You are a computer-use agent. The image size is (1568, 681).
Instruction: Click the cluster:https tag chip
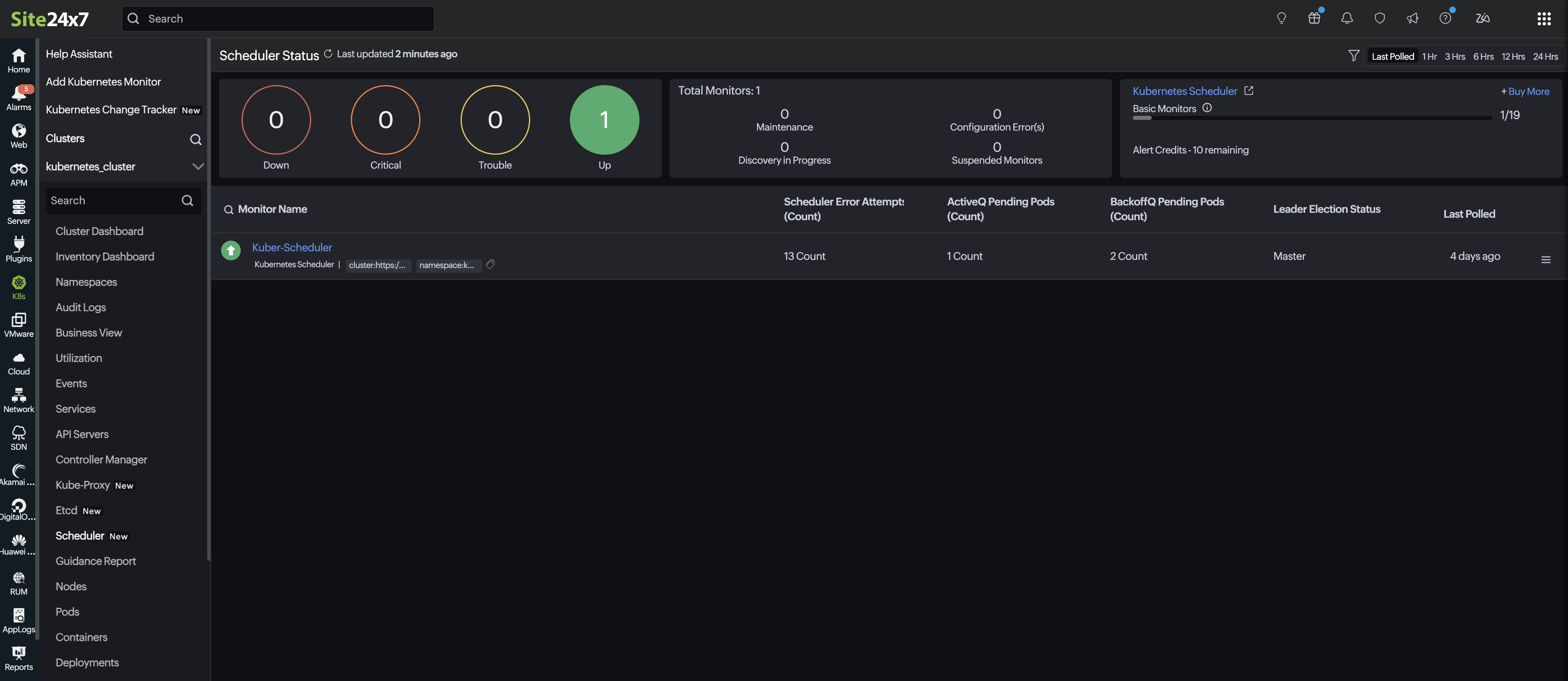click(x=378, y=265)
